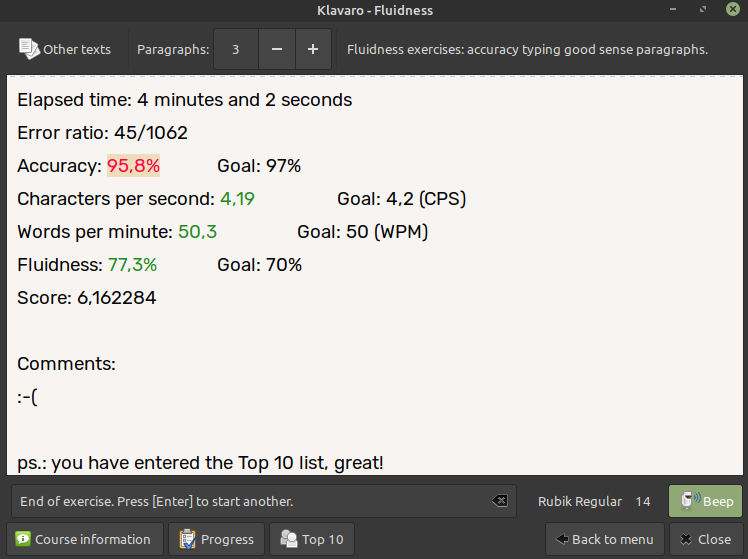Clear the typing entry field
This screenshot has width=748, height=559.
499,501
